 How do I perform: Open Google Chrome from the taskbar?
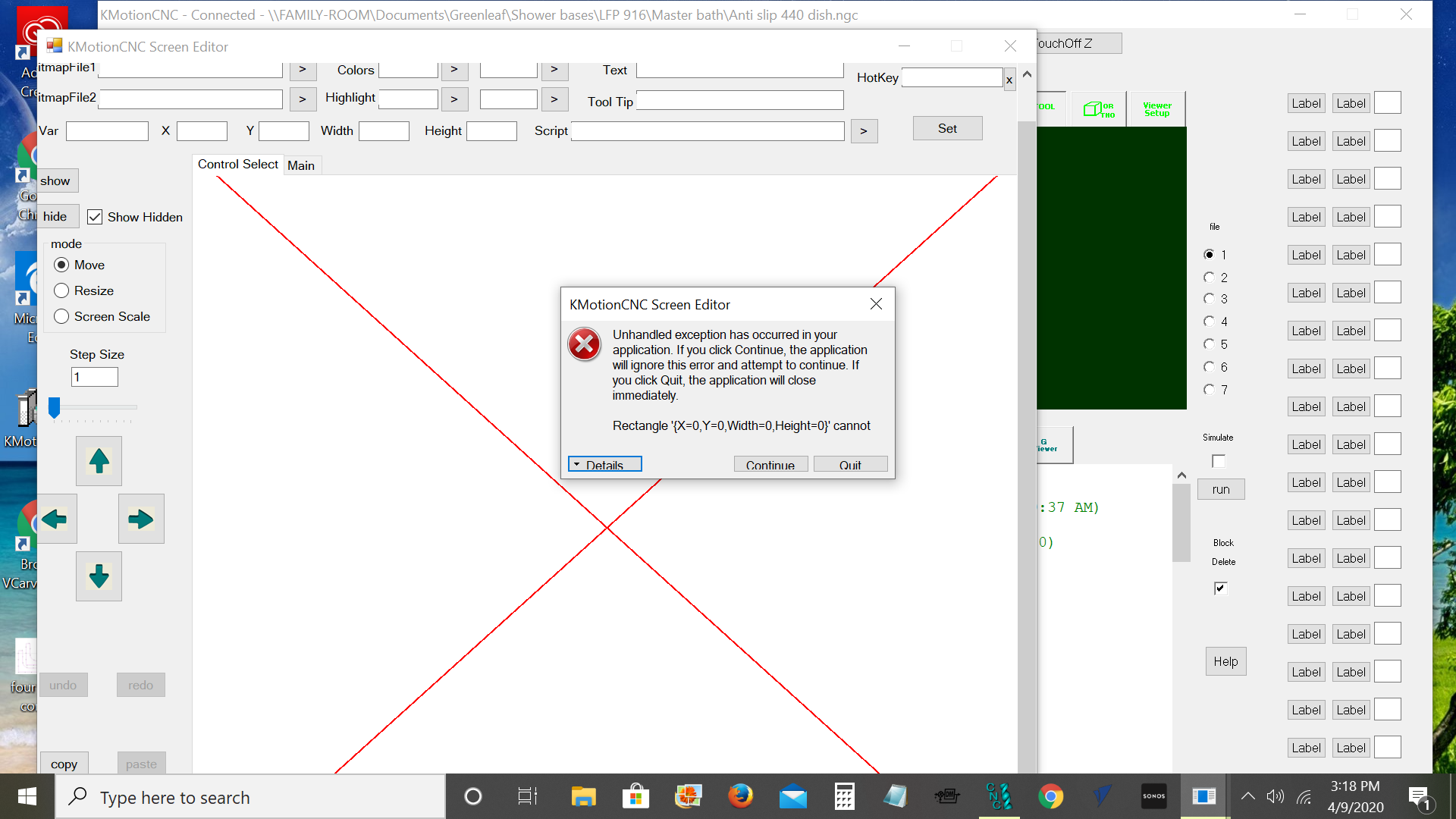pyautogui.click(x=1050, y=796)
